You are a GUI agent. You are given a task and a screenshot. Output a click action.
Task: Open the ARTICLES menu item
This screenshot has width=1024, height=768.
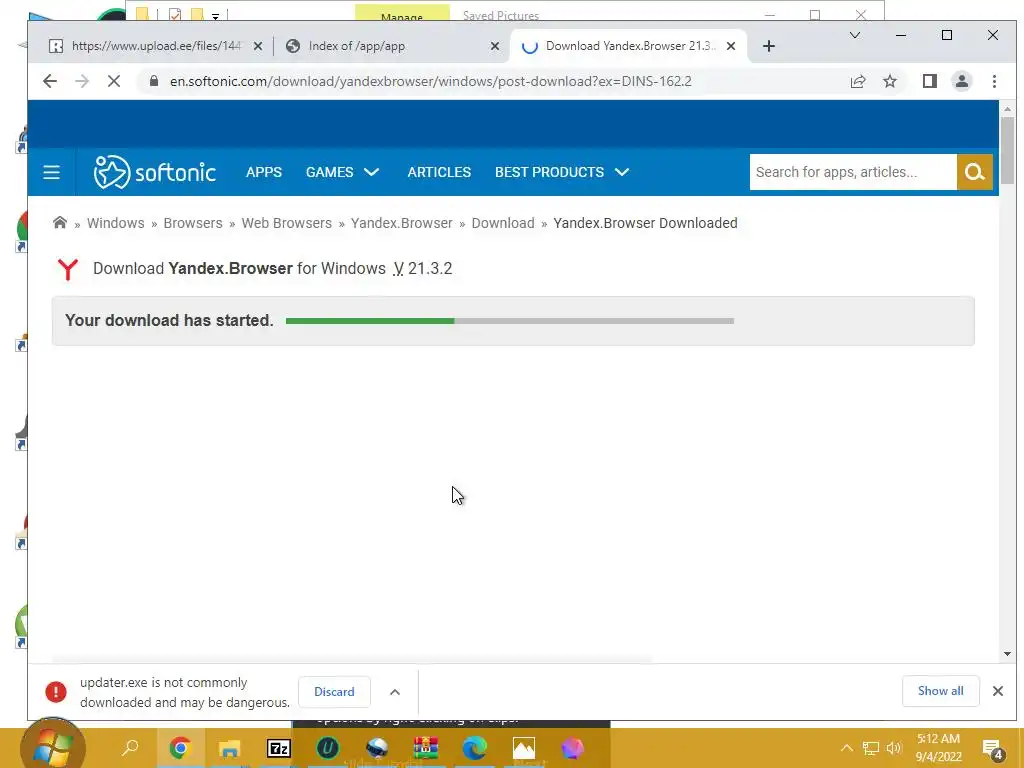(x=439, y=172)
